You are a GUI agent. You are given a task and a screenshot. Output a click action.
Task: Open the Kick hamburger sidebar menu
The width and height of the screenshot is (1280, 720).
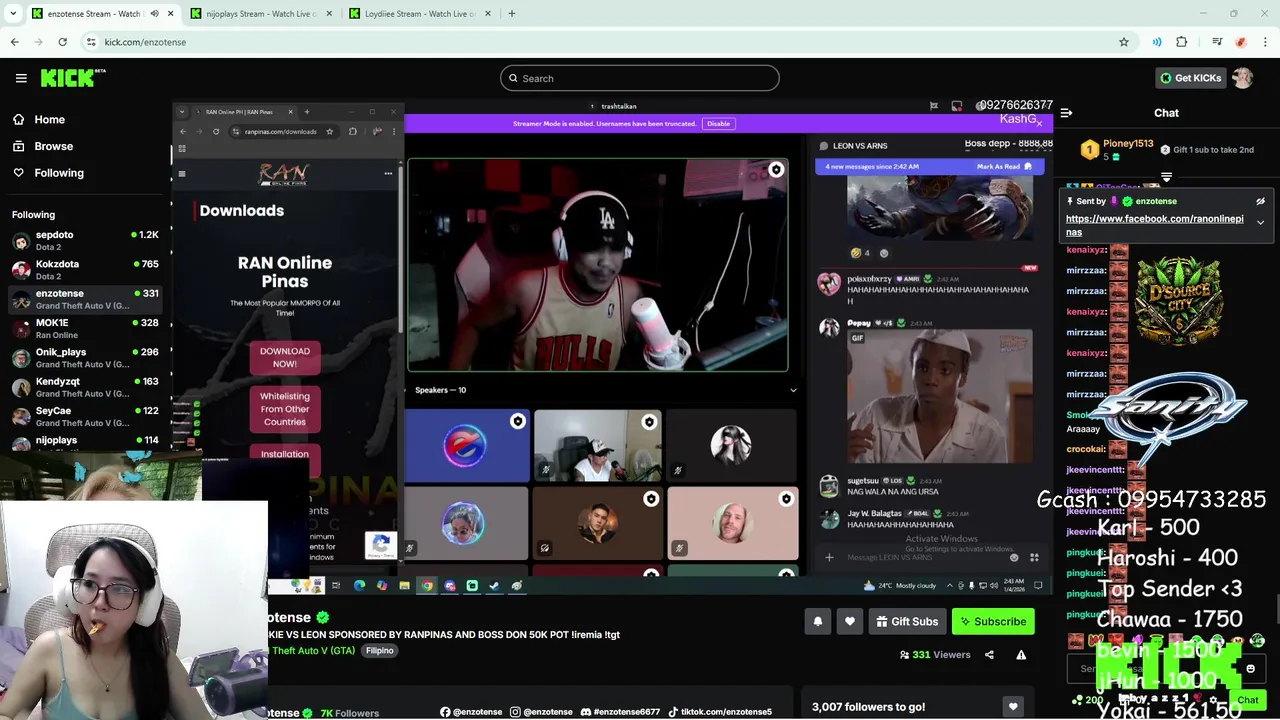pyautogui.click(x=21, y=78)
